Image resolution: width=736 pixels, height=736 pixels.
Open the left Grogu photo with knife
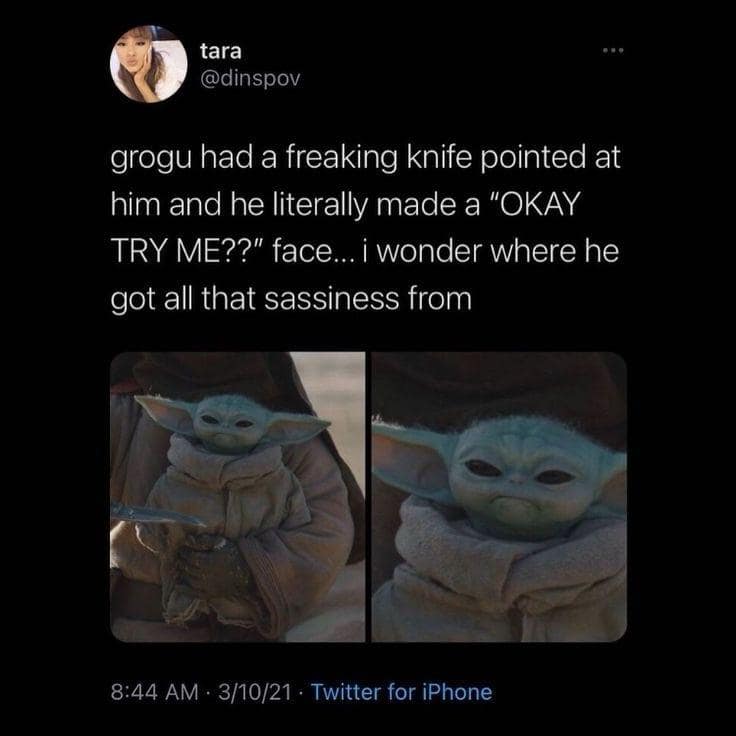click(238, 497)
